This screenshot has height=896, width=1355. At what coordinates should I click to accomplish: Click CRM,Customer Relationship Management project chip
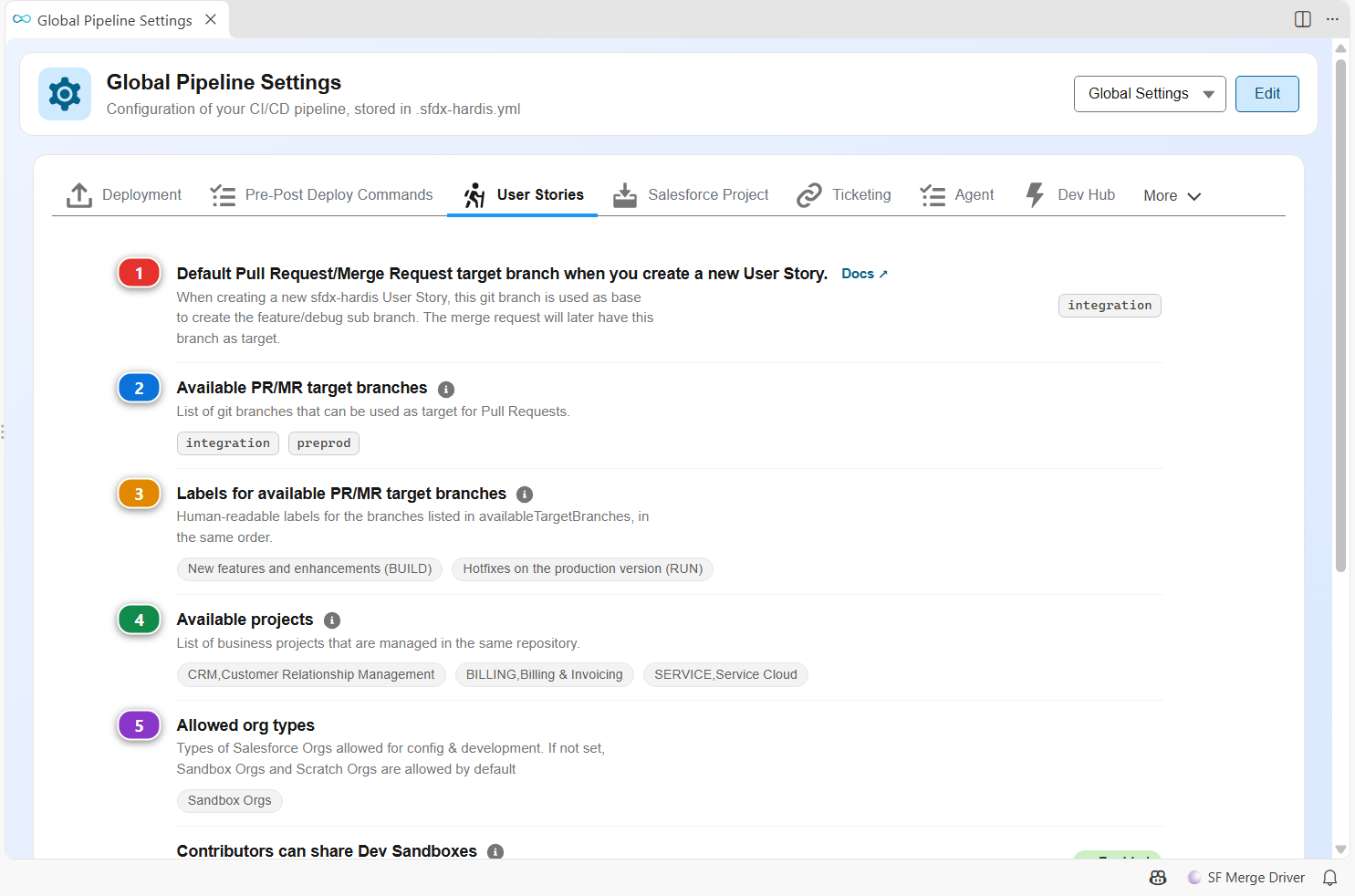point(311,675)
